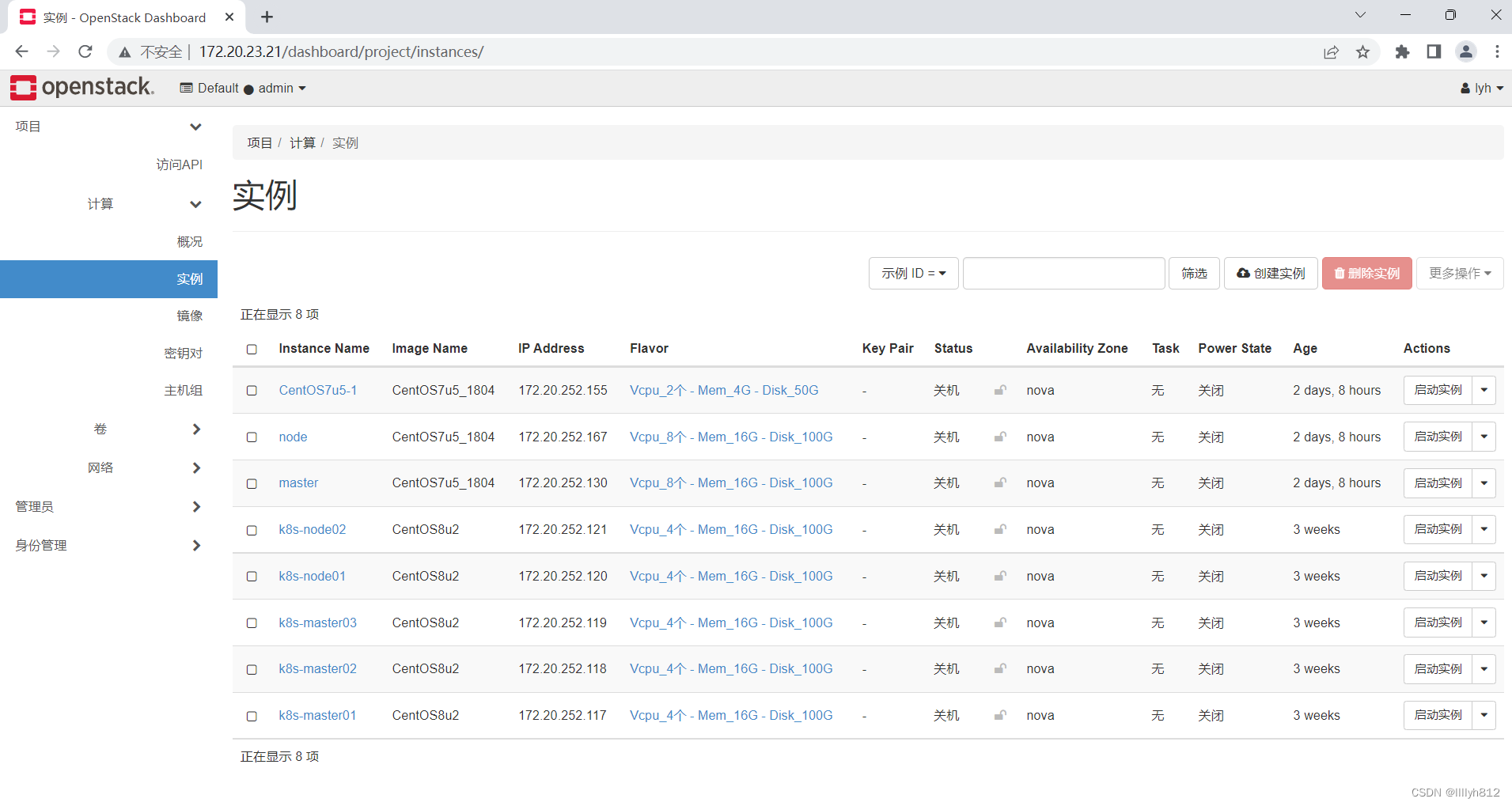The width and height of the screenshot is (1512, 806).
Task: Check the k8s-node01 instance checkbox
Action: point(252,576)
